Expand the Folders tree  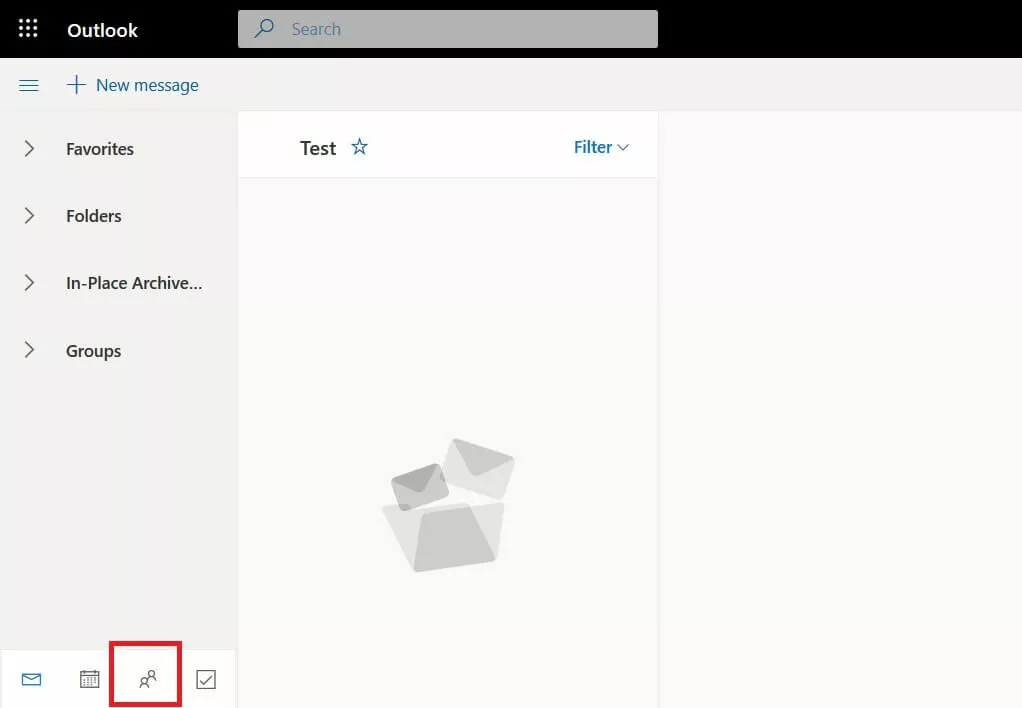(x=29, y=216)
